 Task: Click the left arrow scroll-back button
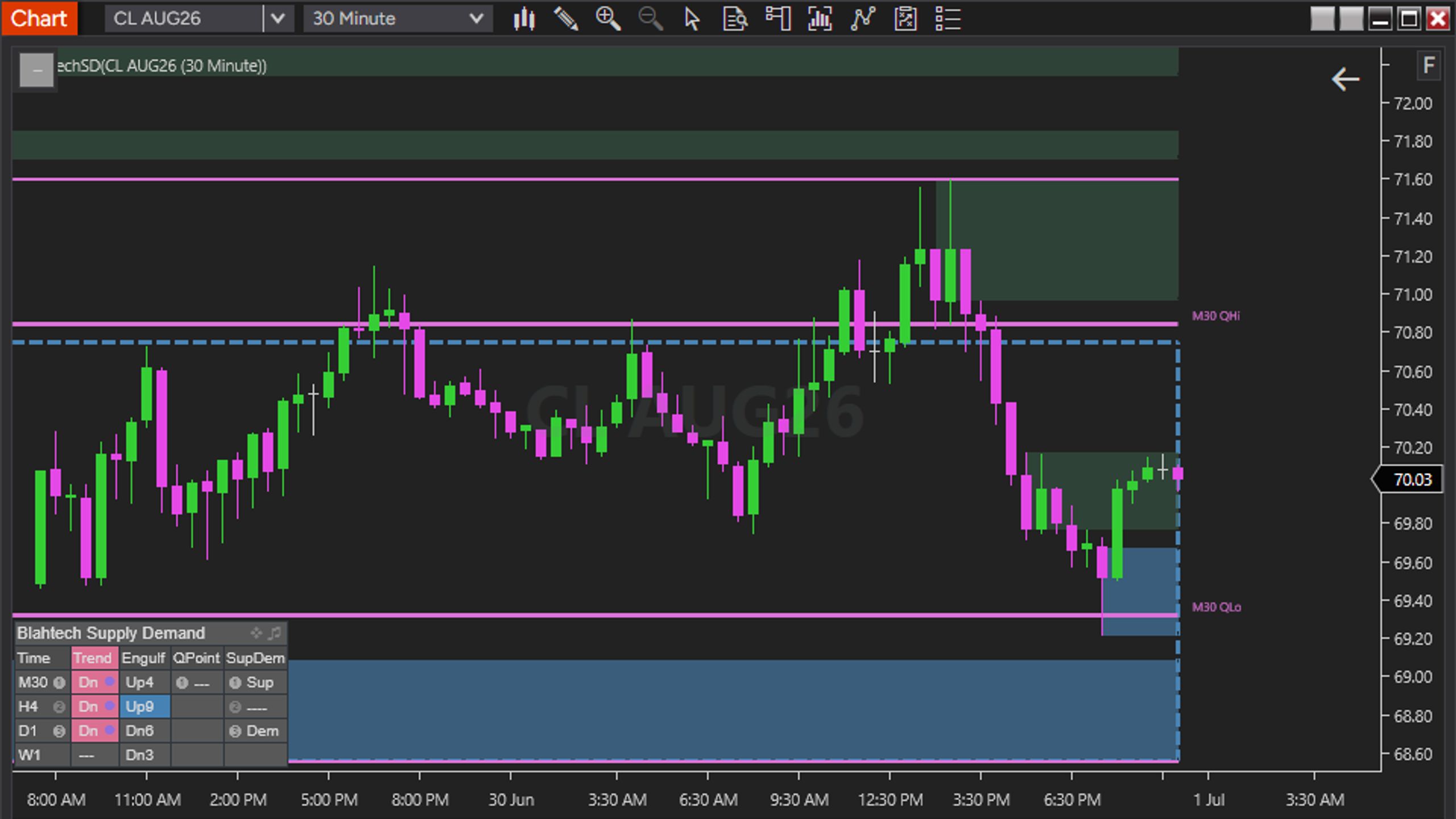click(x=1345, y=79)
